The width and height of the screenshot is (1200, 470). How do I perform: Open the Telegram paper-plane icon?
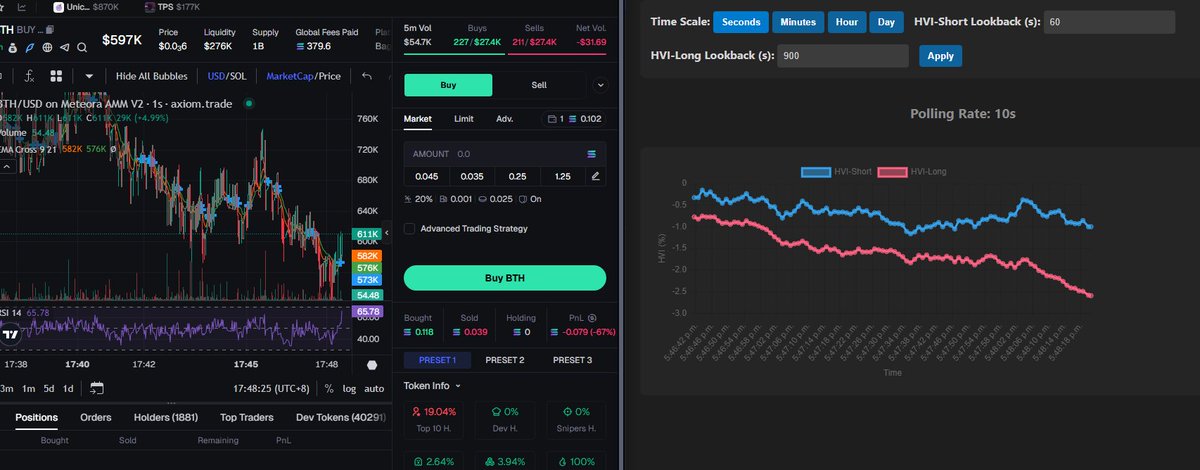pos(64,47)
